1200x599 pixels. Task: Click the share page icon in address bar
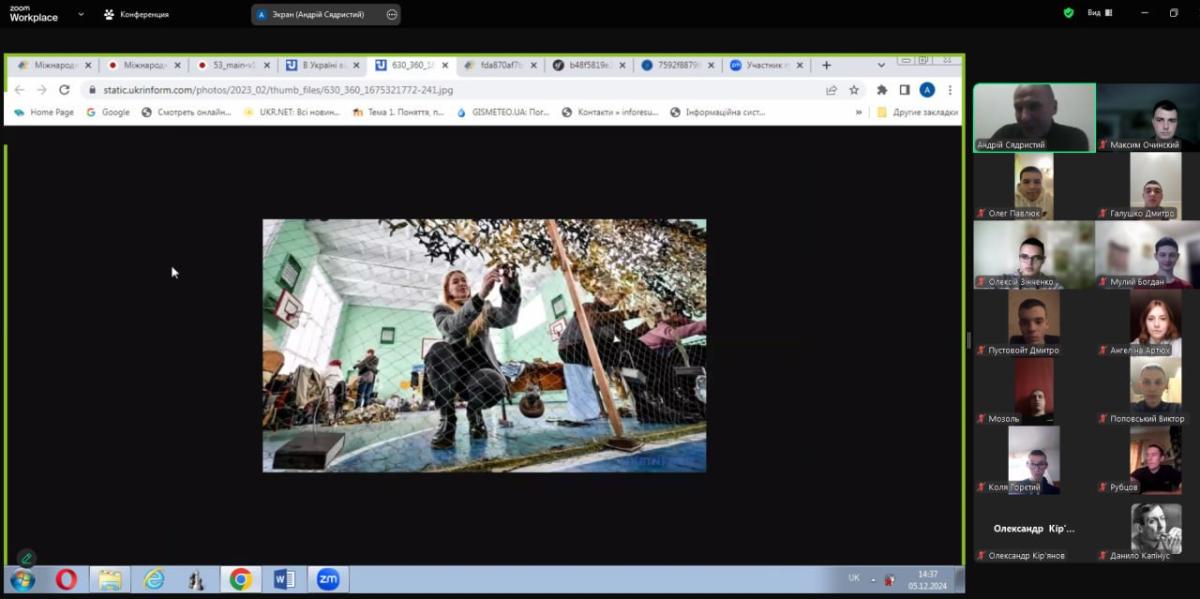coord(831,90)
